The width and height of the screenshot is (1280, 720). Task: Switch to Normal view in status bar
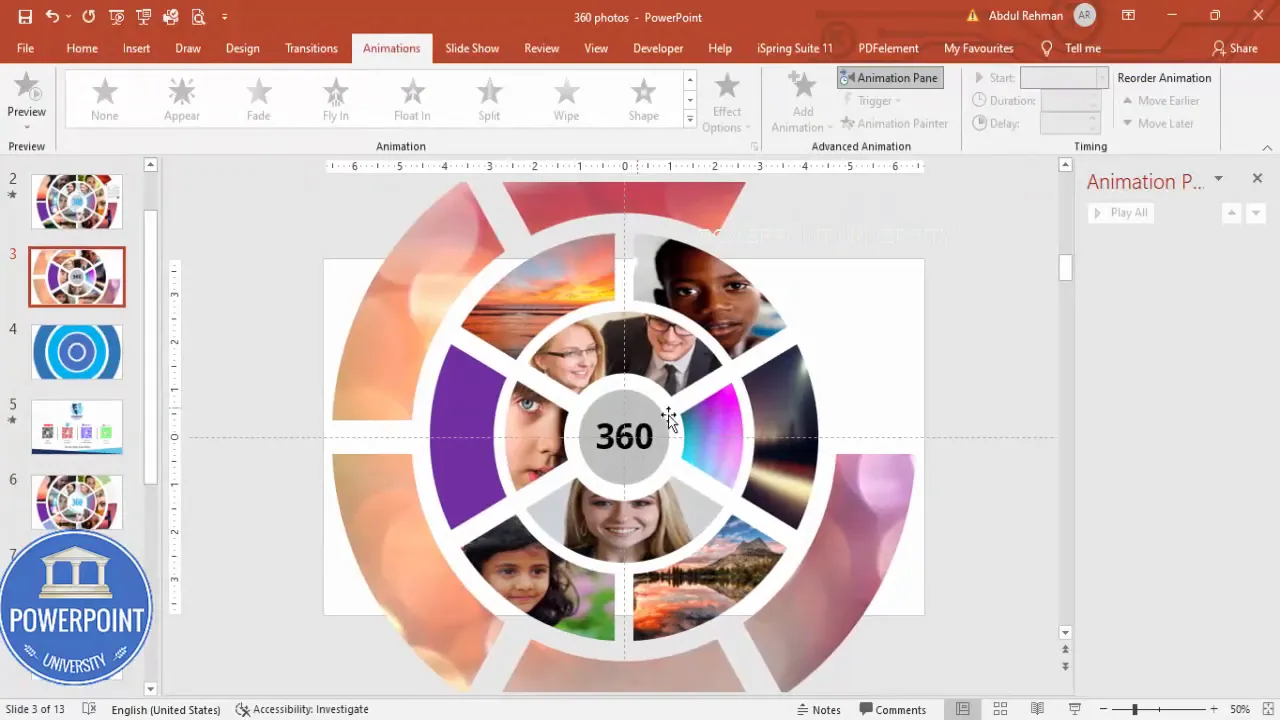(962, 709)
